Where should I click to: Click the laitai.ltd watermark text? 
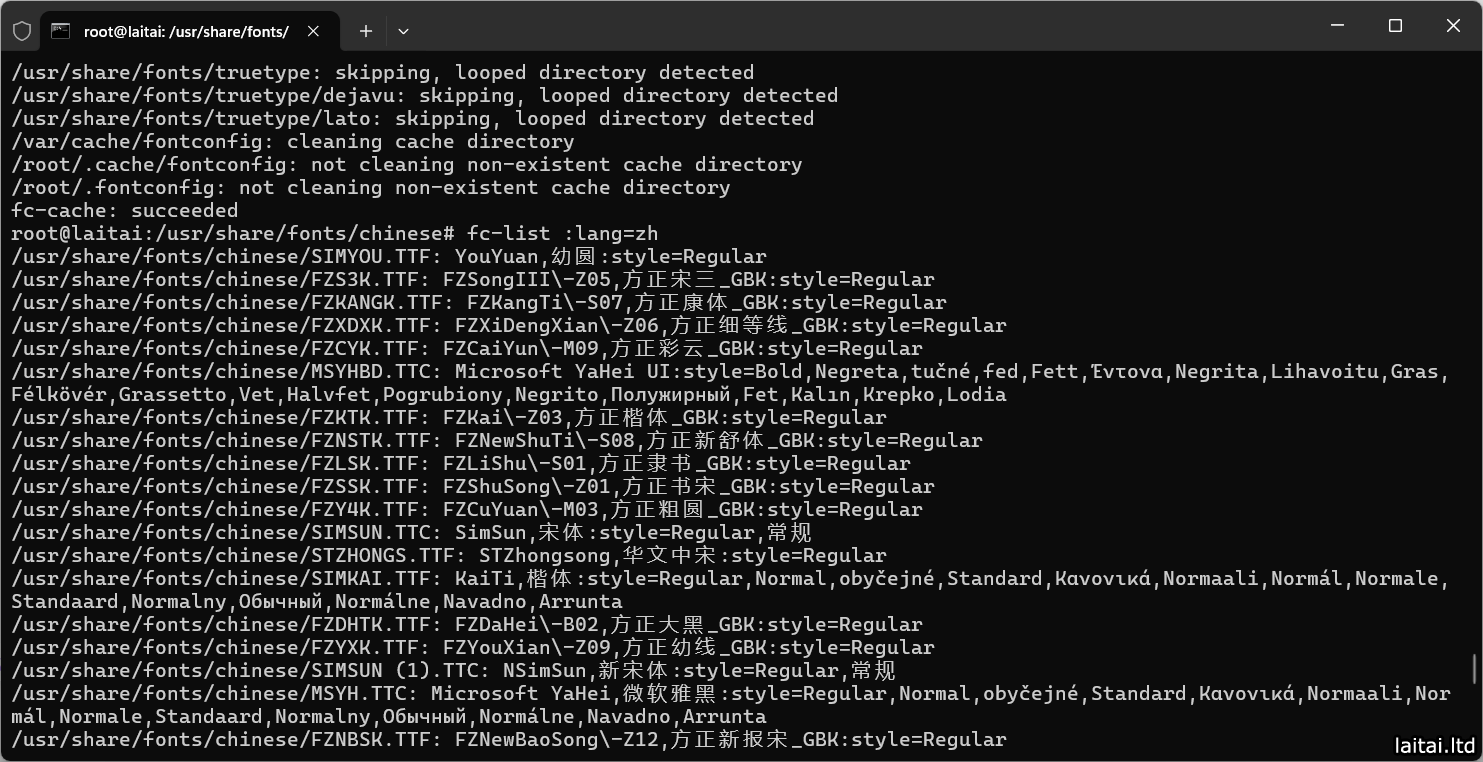(x=1434, y=744)
